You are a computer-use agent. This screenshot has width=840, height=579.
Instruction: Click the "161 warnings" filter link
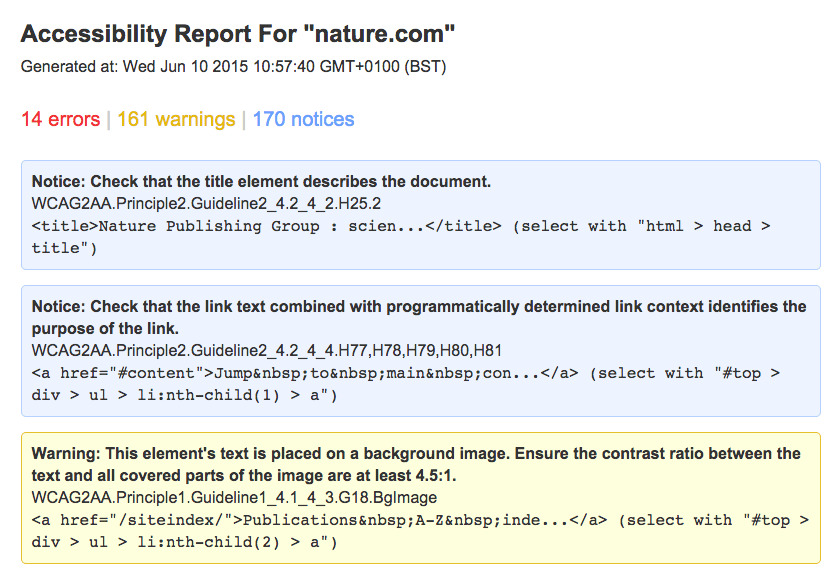(x=176, y=119)
